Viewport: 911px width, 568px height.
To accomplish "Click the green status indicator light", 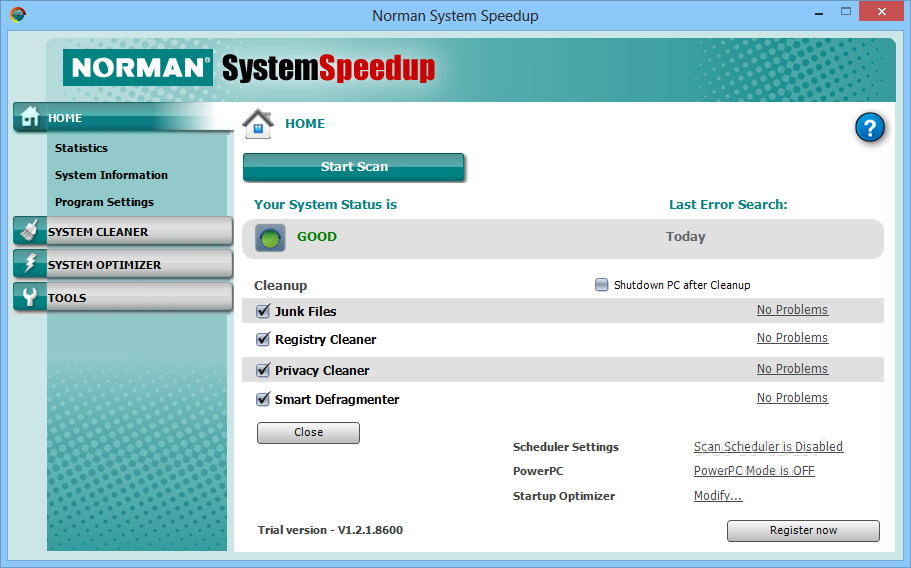I will click(270, 238).
